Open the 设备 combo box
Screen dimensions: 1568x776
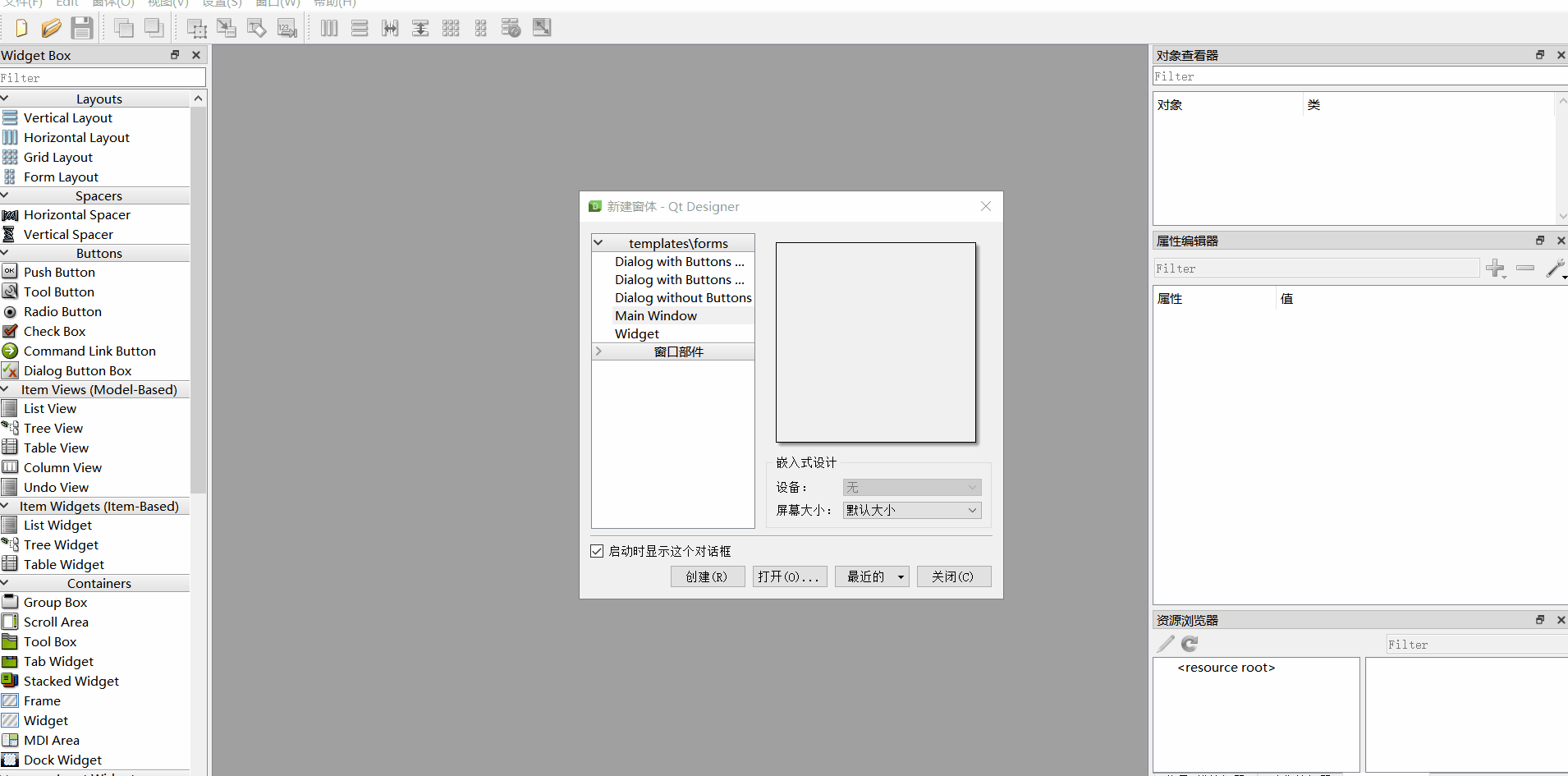[x=912, y=487]
